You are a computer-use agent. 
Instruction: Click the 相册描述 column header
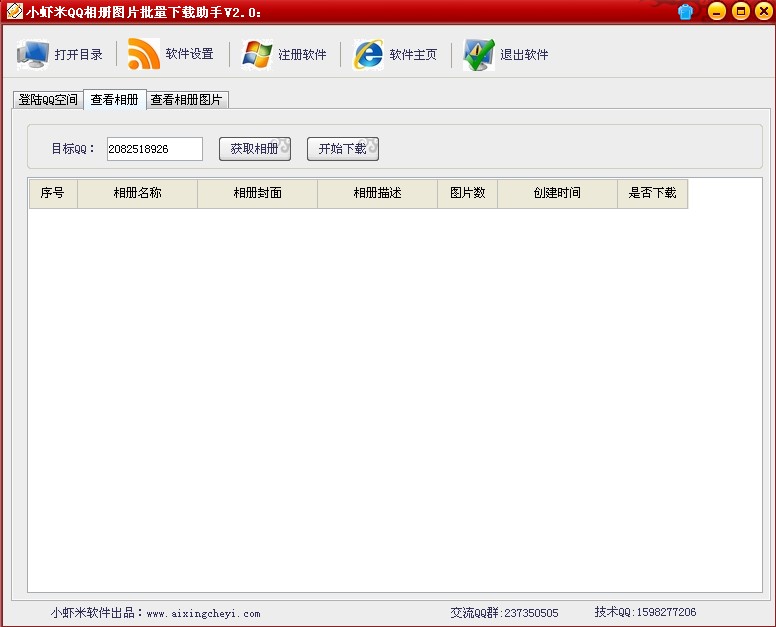click(378, 193)
